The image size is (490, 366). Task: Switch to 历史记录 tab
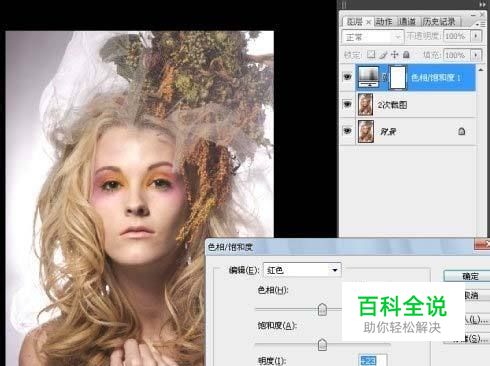click(439, 22)
